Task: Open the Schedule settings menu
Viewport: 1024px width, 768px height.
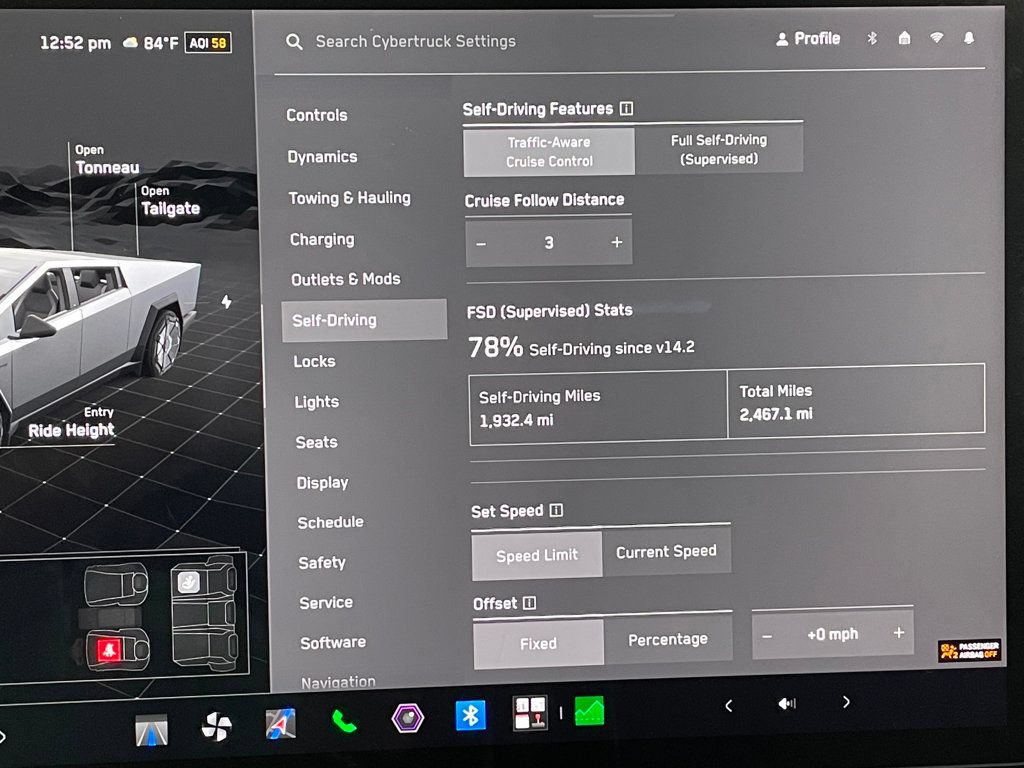Action: (x=330, y=522)
